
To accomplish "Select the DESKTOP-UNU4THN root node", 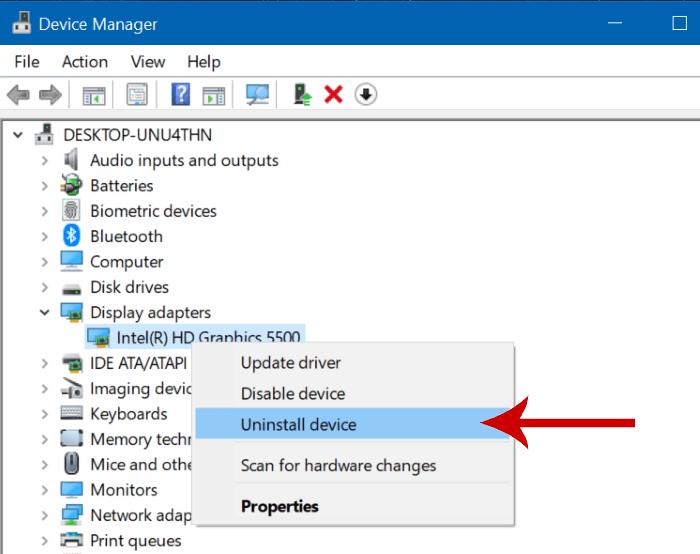I will coord(137,134).
